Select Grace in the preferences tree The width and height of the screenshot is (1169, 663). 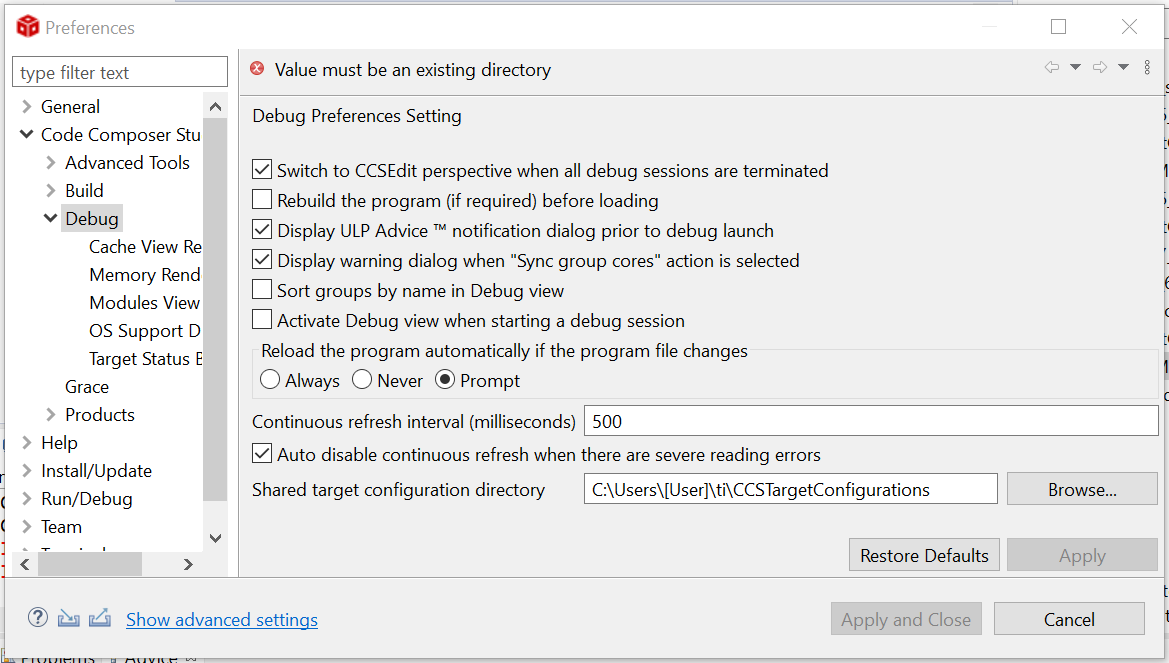(87, 386)
